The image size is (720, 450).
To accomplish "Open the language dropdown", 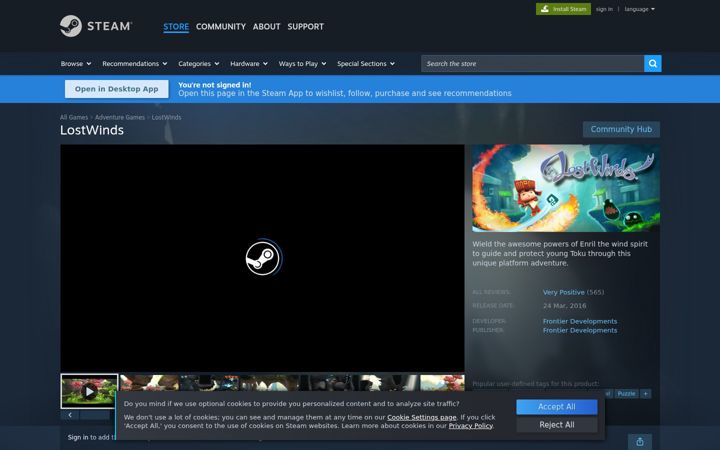I will tap(639, 9).
